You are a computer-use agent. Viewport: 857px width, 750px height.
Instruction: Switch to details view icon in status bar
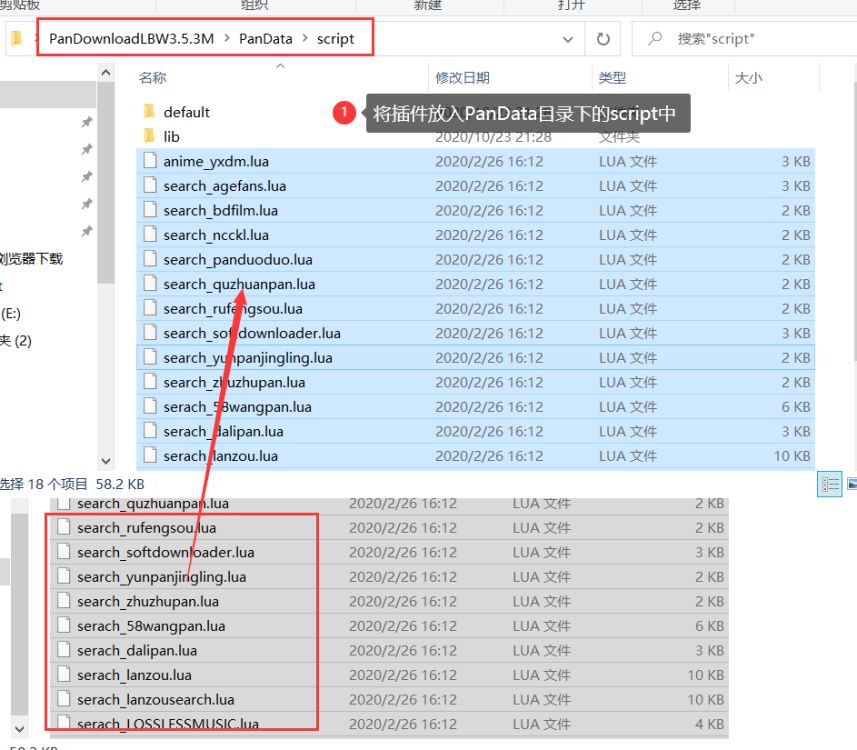(x=830, y=484)
